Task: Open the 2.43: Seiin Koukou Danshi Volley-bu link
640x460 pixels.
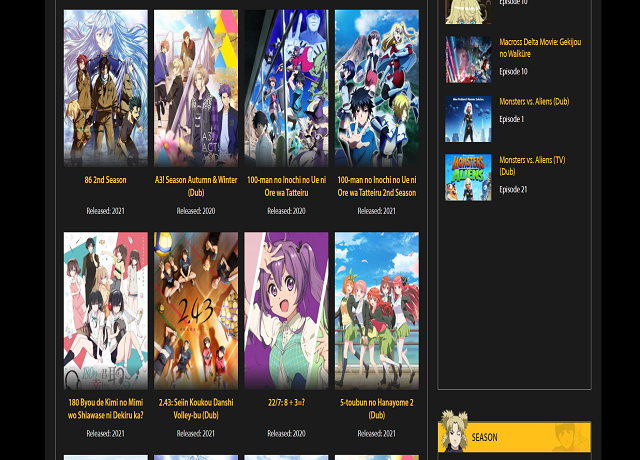Action: [195, 409]
